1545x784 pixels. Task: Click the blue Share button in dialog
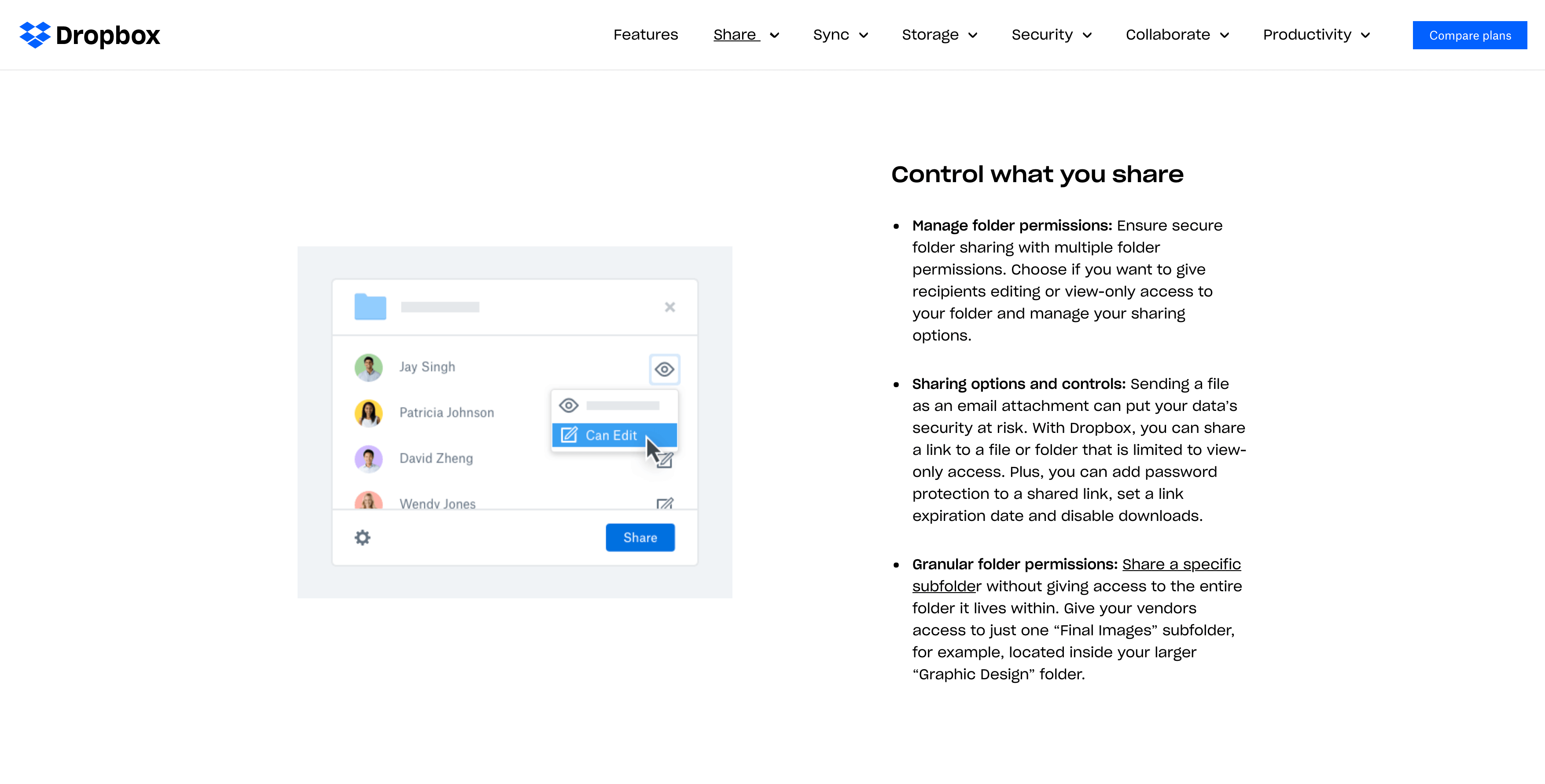[x=640, y=537]
